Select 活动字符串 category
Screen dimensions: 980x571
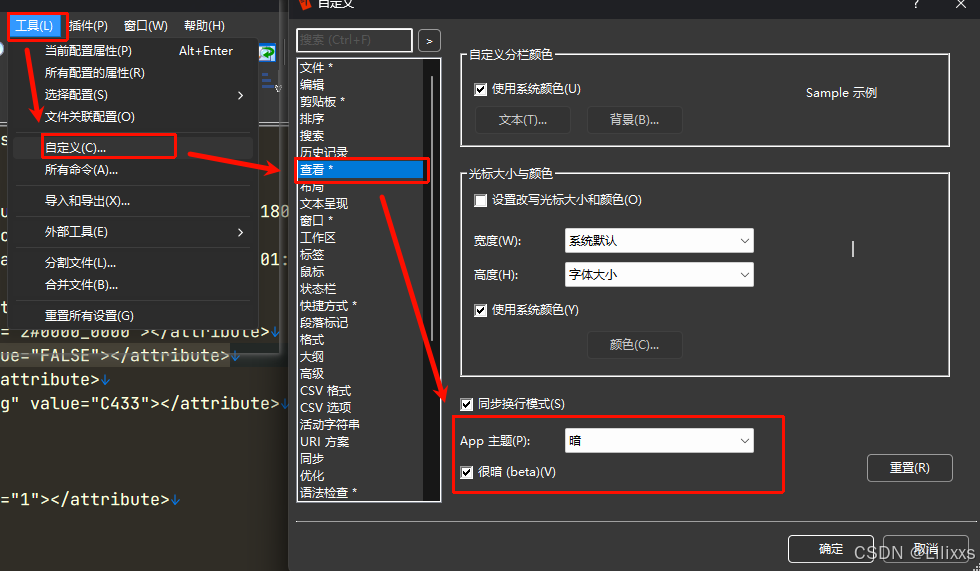(x=361, y=425)
